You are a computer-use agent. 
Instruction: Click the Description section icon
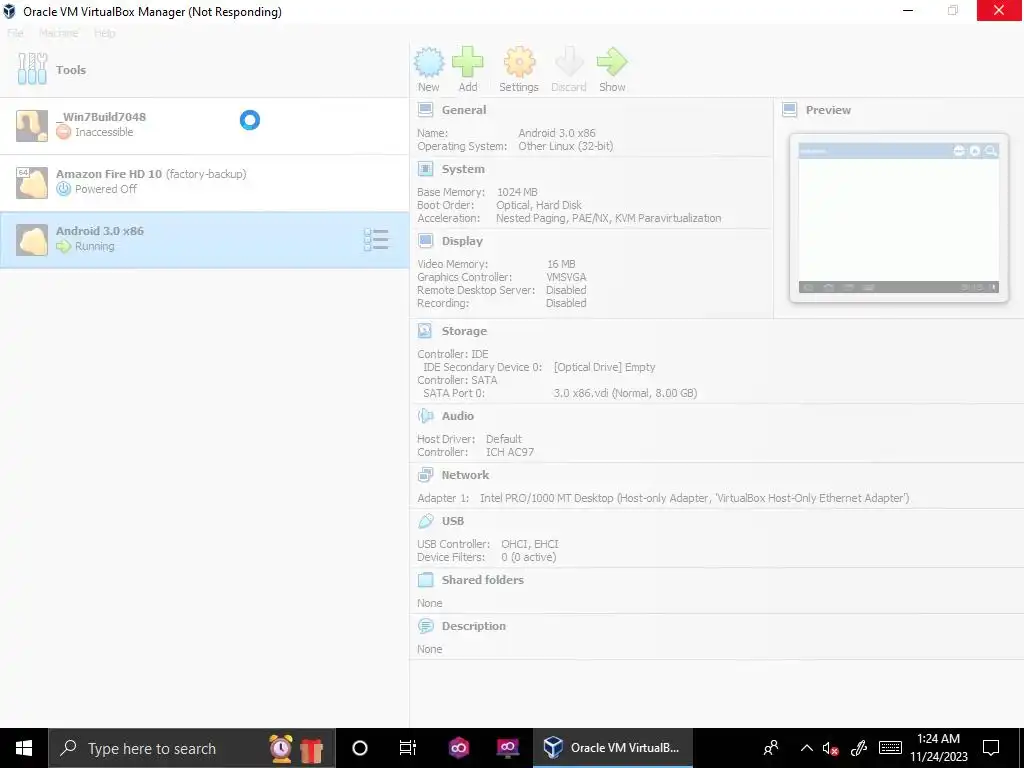pos(425,626)
